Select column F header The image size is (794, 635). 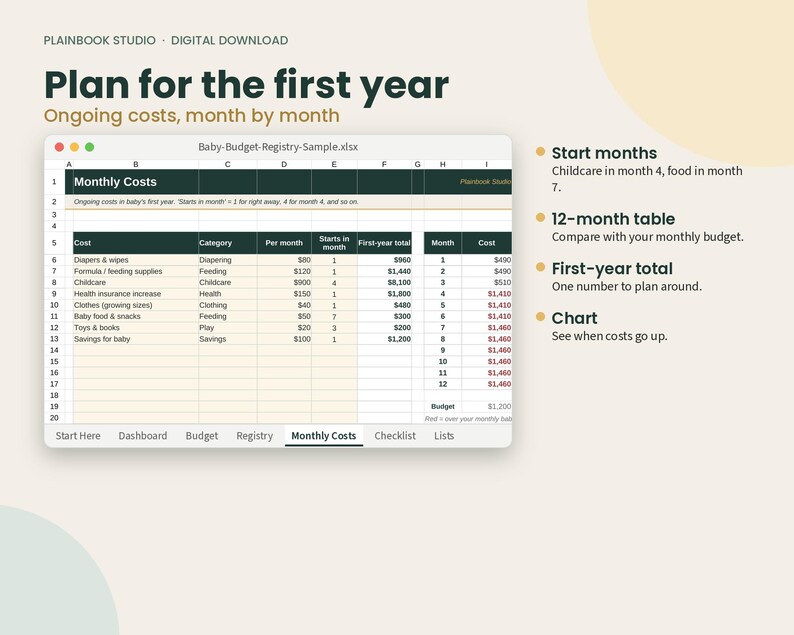coord(384,164)
